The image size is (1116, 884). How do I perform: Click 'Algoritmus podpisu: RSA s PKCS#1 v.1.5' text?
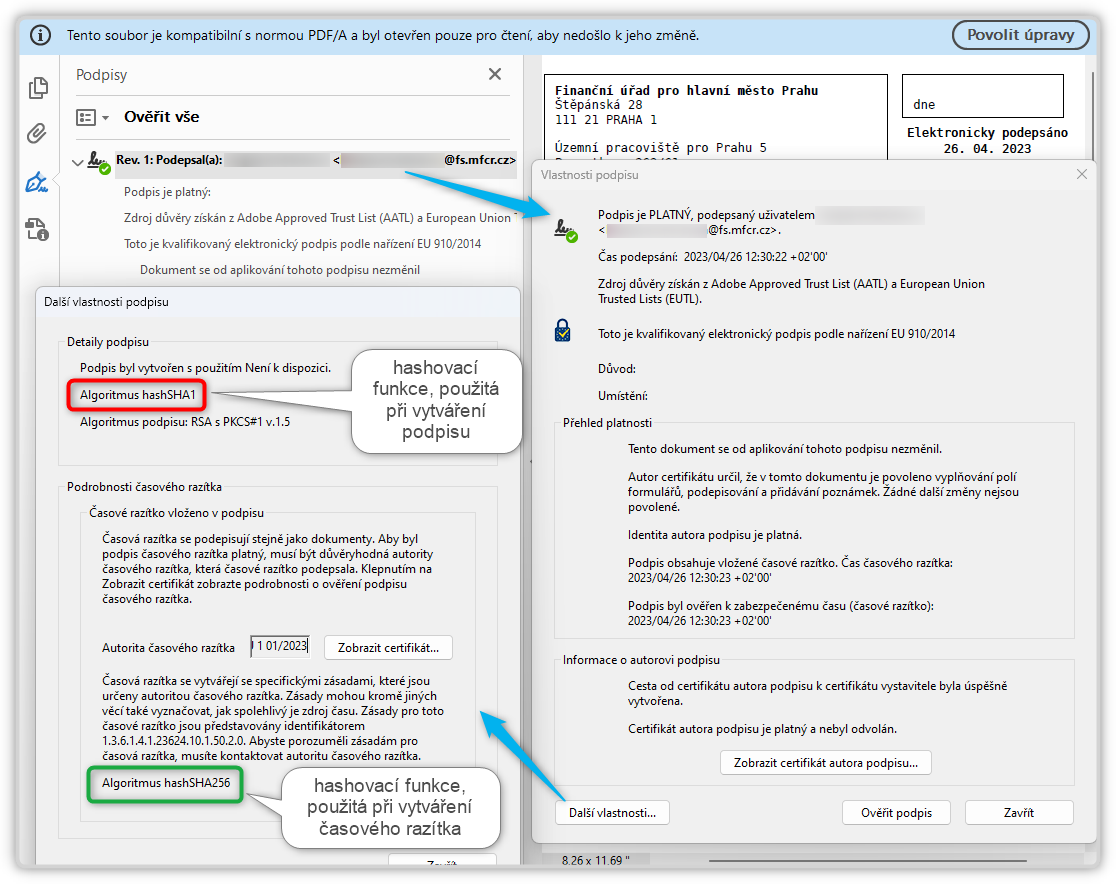coord(185,422)
